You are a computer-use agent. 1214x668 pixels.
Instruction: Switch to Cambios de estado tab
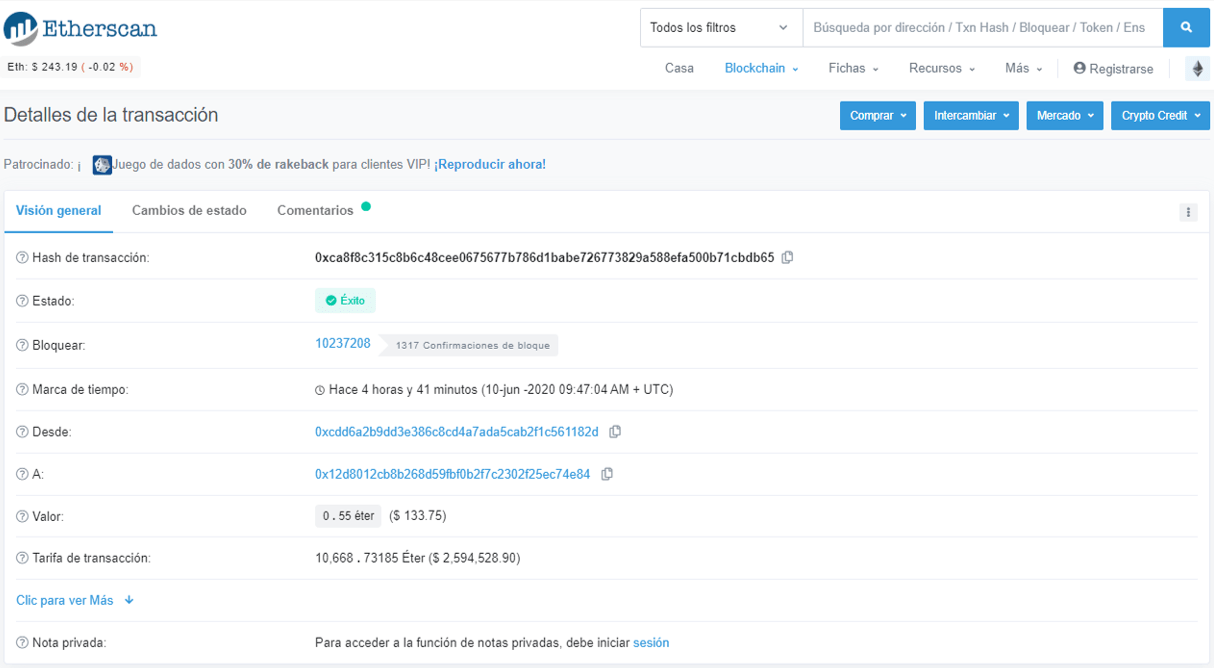pyautogui.click(x=189, y=211)
